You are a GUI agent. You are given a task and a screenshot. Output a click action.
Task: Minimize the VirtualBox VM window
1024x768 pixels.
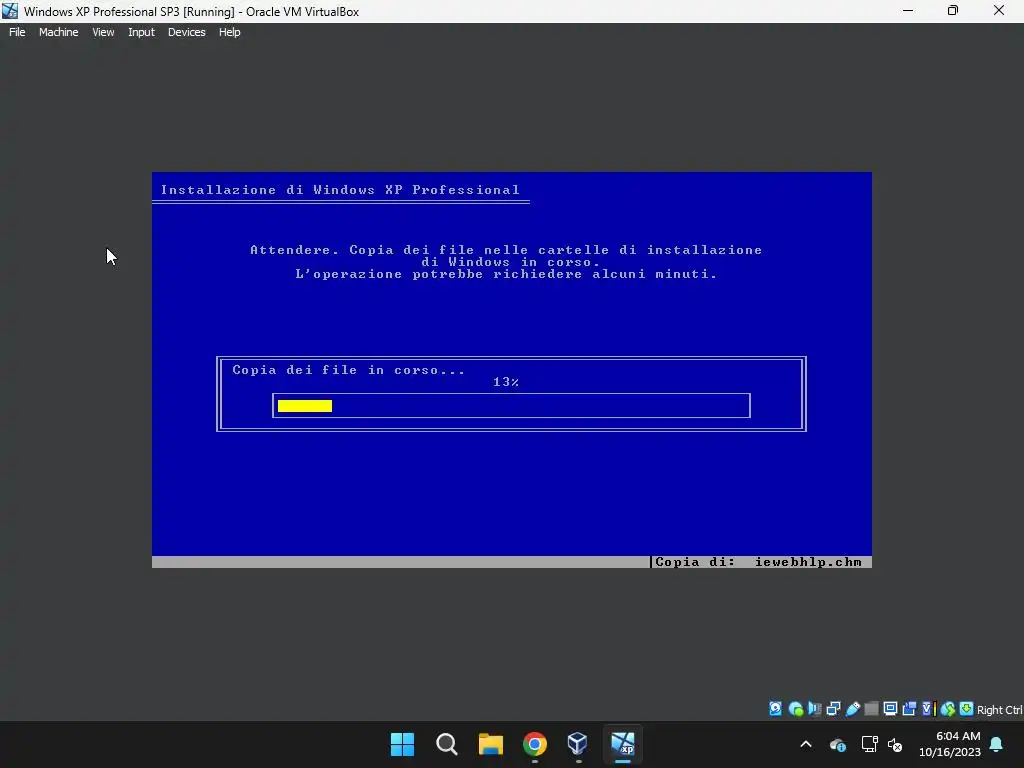pos(908,11)
